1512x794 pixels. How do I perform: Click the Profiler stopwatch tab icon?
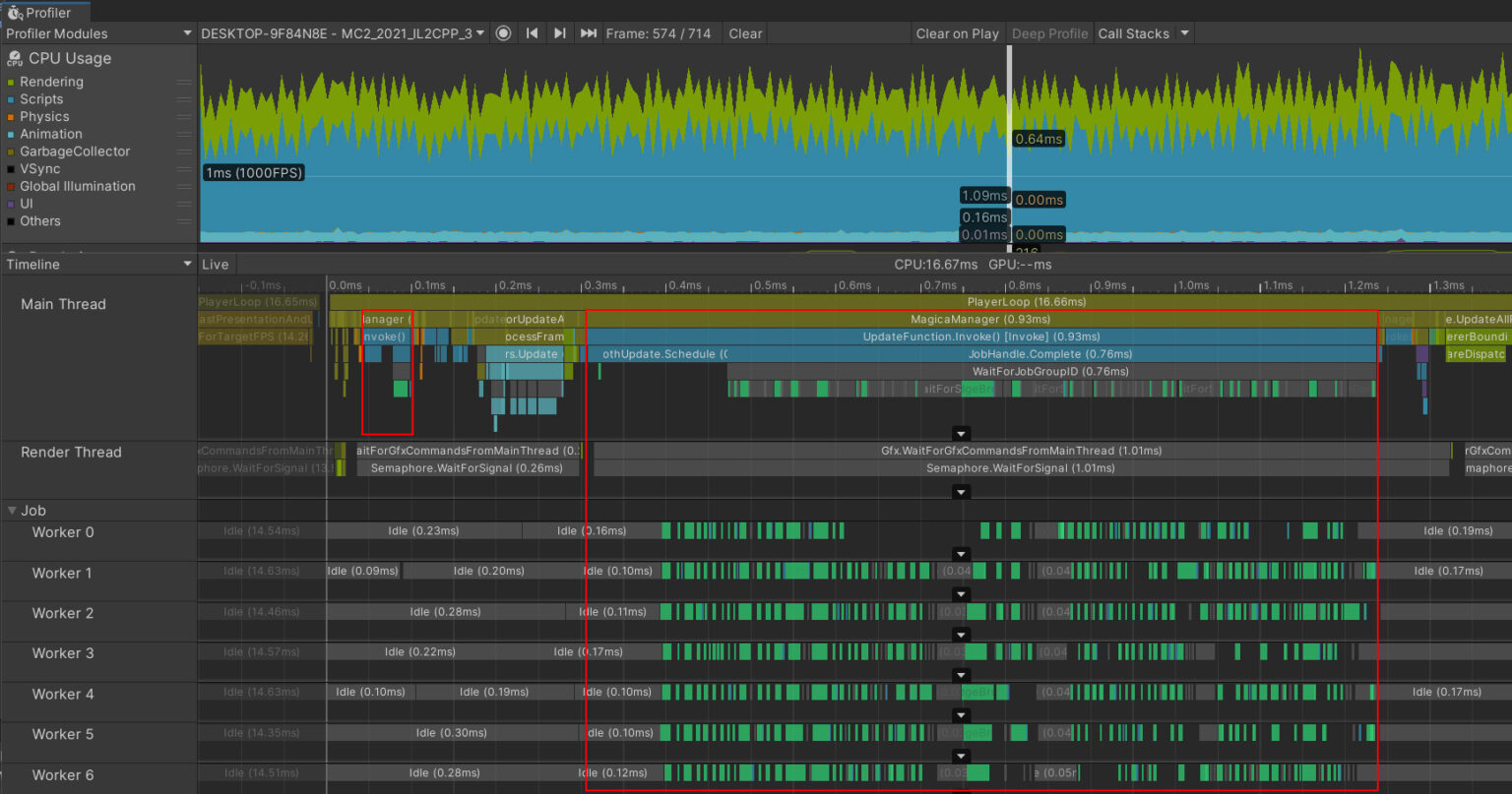point(15,13)
